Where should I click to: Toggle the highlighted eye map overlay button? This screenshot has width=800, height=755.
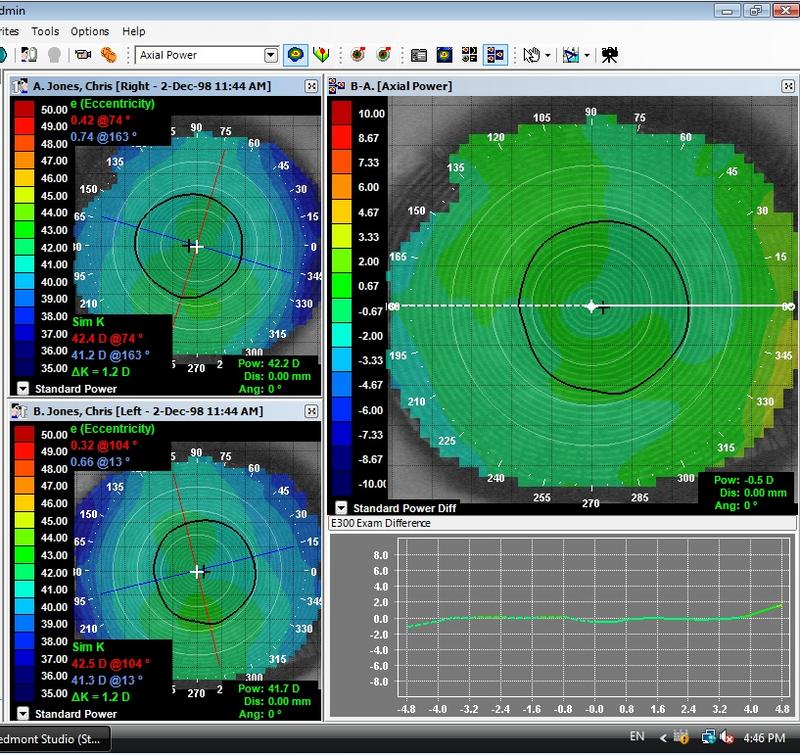tap(296, 55)
